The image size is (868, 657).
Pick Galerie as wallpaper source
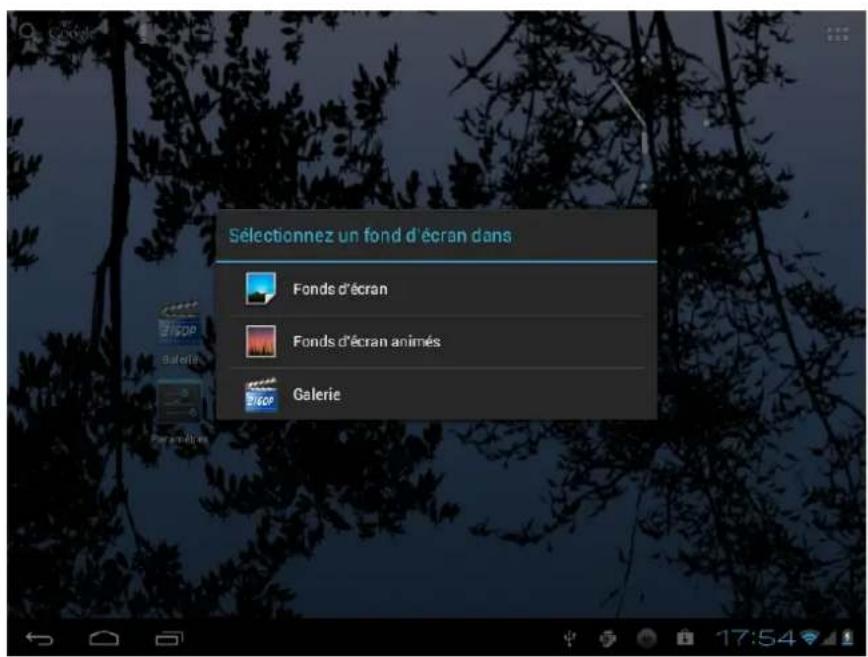[436, 394]
